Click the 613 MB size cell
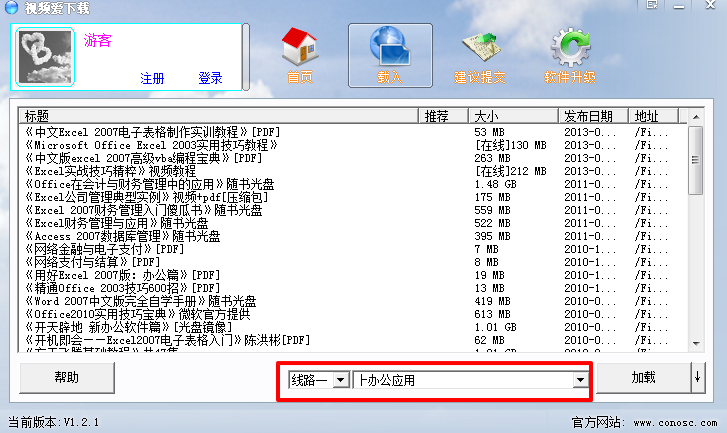Viewport: 727px width, 433px height. pos(492,314)
